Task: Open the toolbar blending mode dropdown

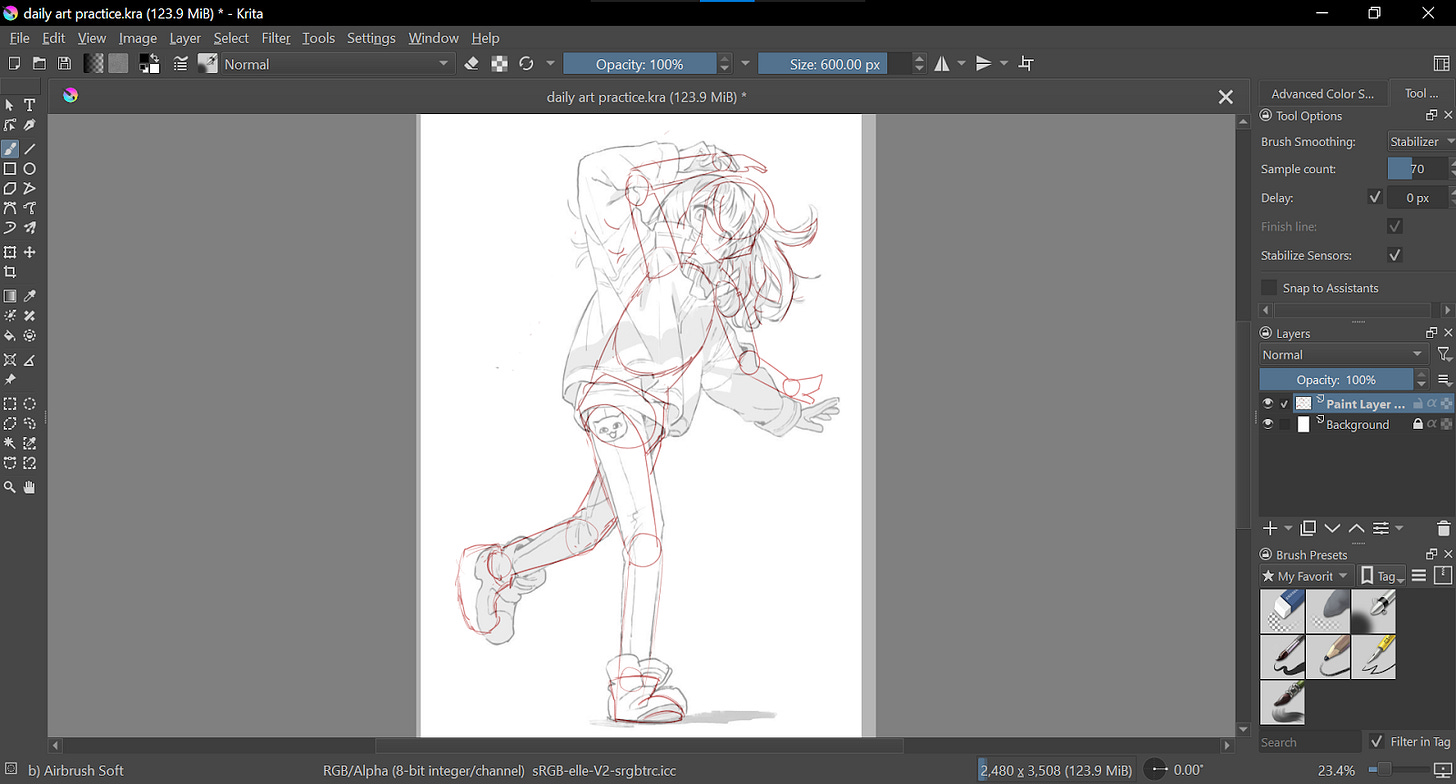Action: coord(337,64)
